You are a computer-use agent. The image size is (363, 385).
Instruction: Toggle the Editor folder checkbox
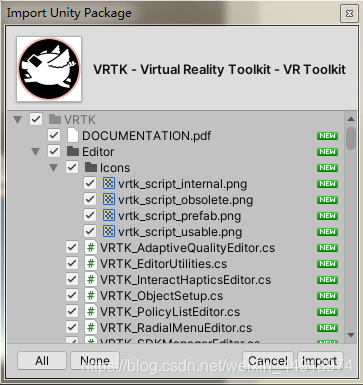tap(54, 151)
